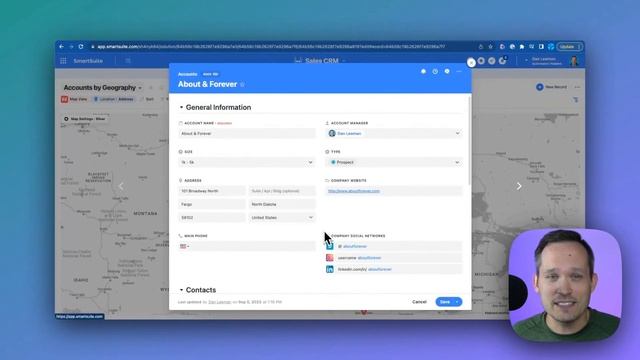Click the Twitter icon in social networks
640x360 pixels.
[x=330, y=247]
